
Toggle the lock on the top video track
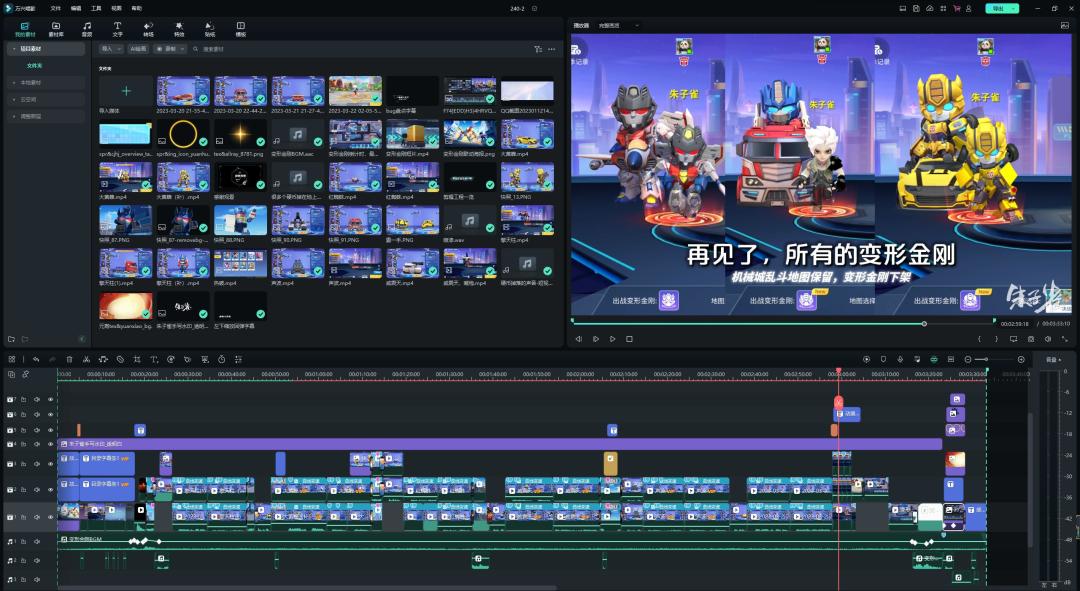tap(23, 399)
